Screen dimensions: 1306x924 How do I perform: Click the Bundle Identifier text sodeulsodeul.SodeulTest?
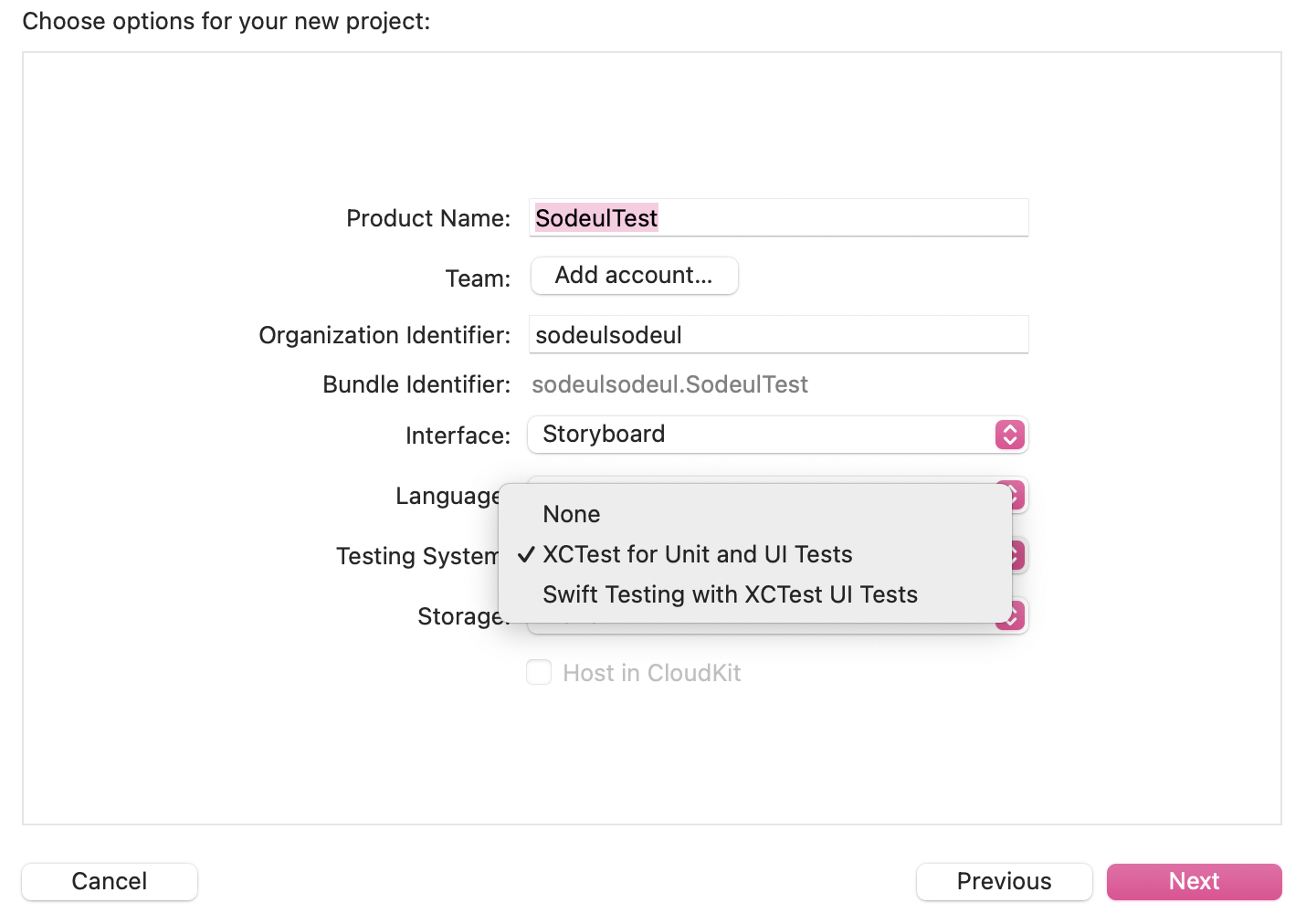pos(669,384)
